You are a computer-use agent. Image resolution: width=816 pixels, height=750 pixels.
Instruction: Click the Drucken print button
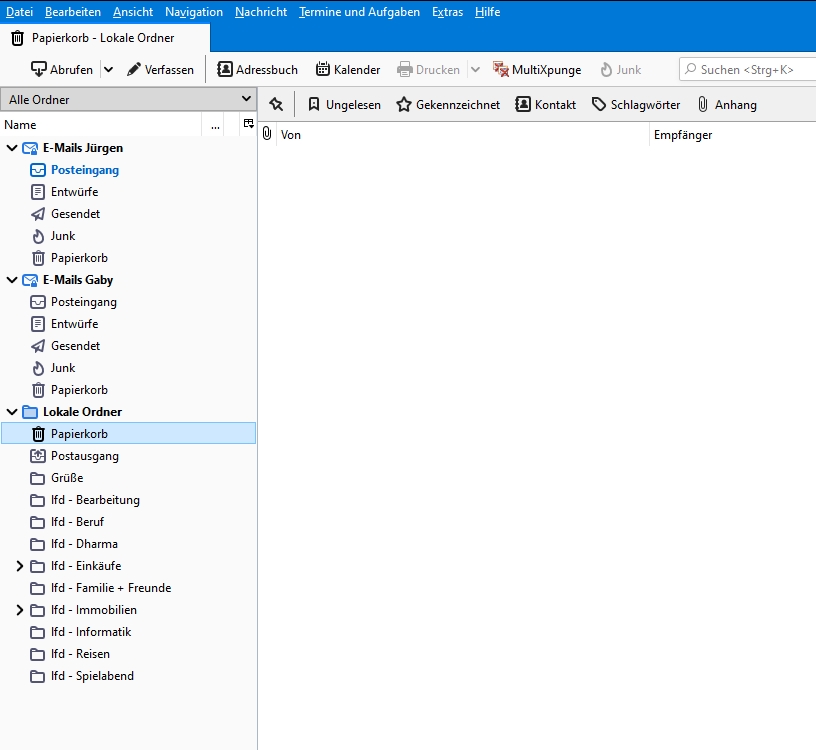click(429, 69)
